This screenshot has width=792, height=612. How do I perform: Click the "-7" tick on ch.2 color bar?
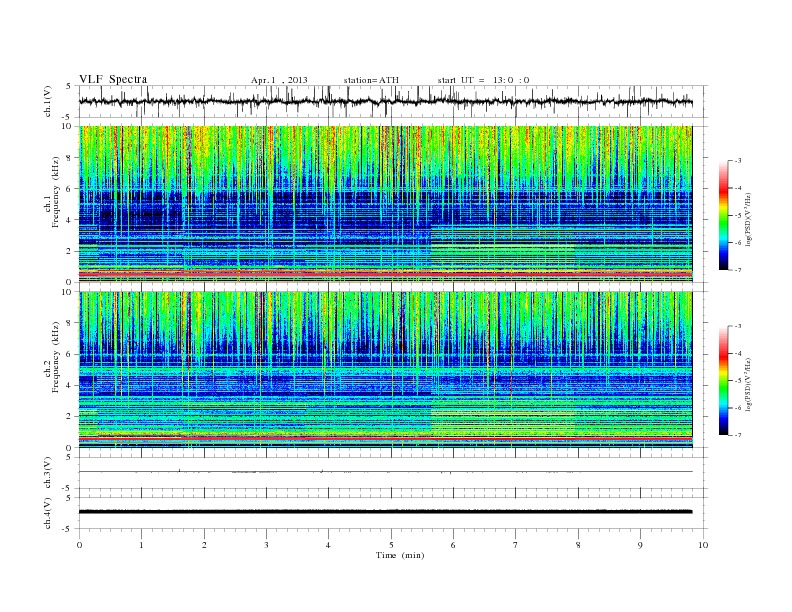pos(738,435)
